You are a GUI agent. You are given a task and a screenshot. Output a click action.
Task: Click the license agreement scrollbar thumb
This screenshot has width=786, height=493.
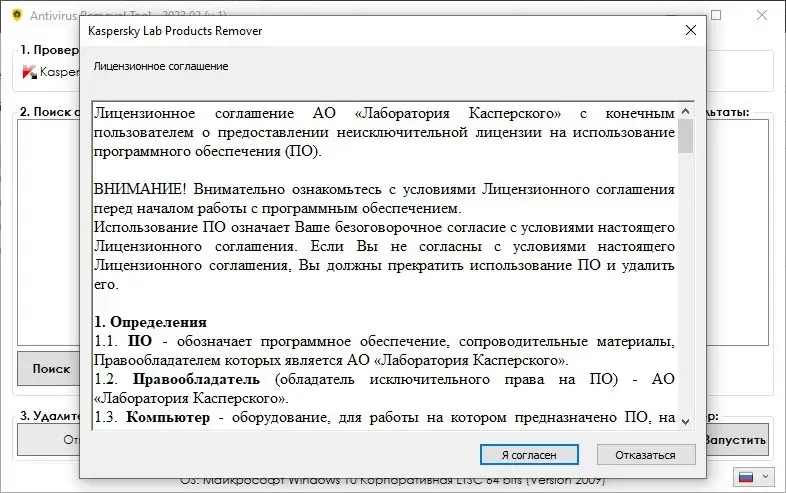coord(686,136)
